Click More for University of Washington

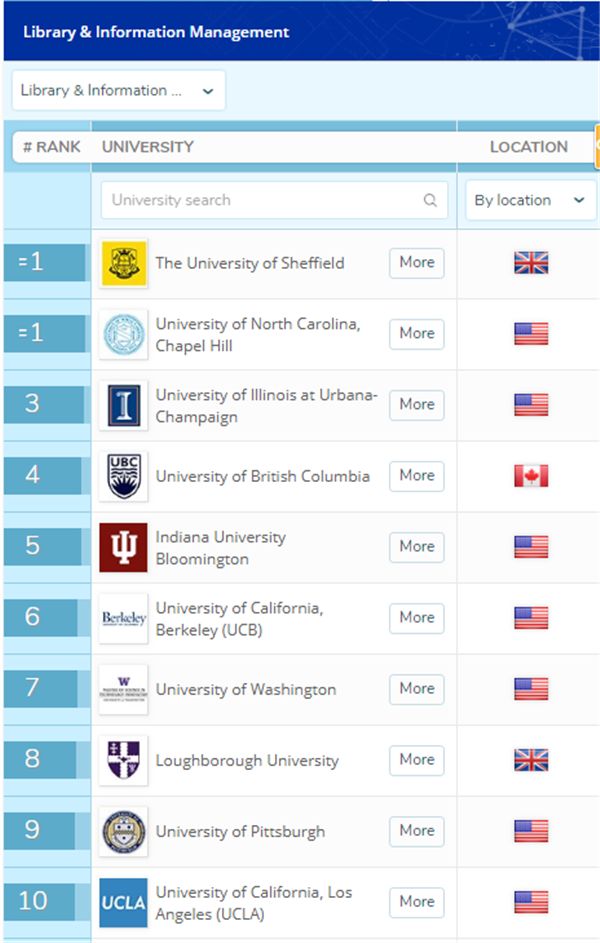(417, 689)
